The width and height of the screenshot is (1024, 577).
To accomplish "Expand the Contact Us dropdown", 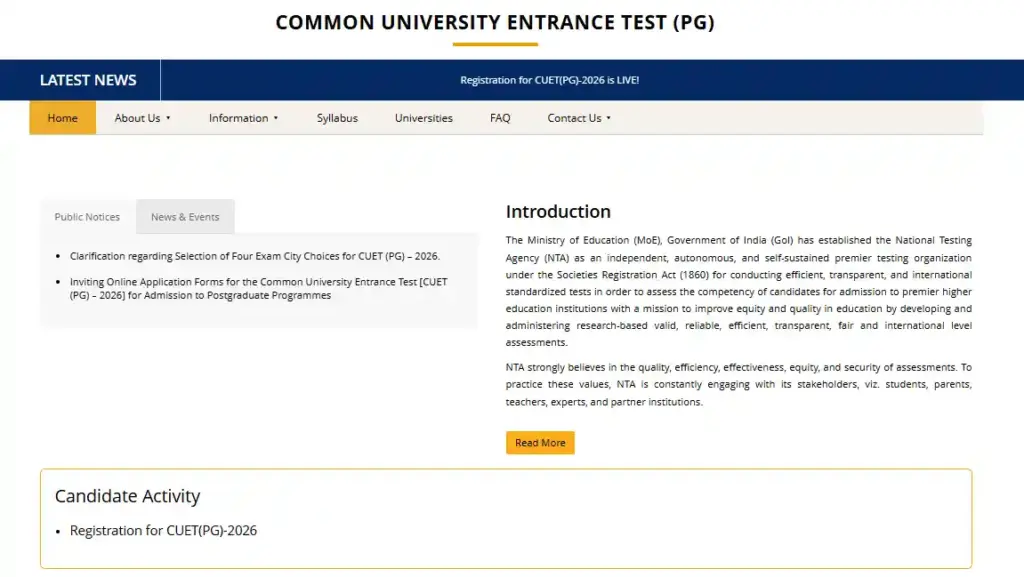I will pyautogui.click(x=578, y=117).
